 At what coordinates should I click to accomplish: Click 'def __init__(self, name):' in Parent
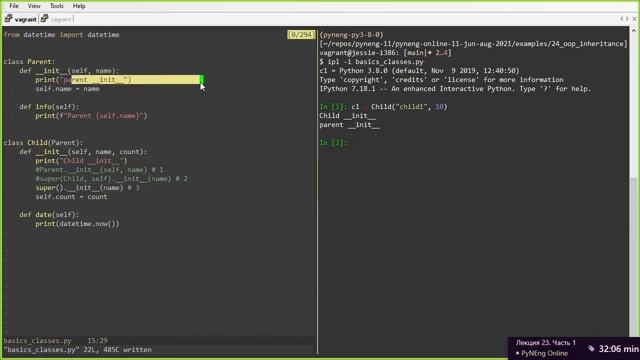click(69, 71)
